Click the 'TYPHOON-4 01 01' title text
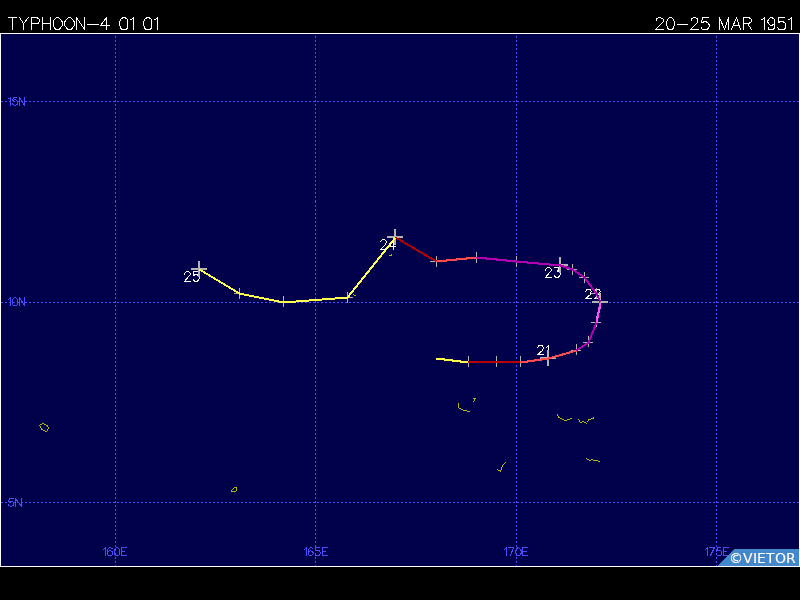The image size is (800, 600). [84, 24]
